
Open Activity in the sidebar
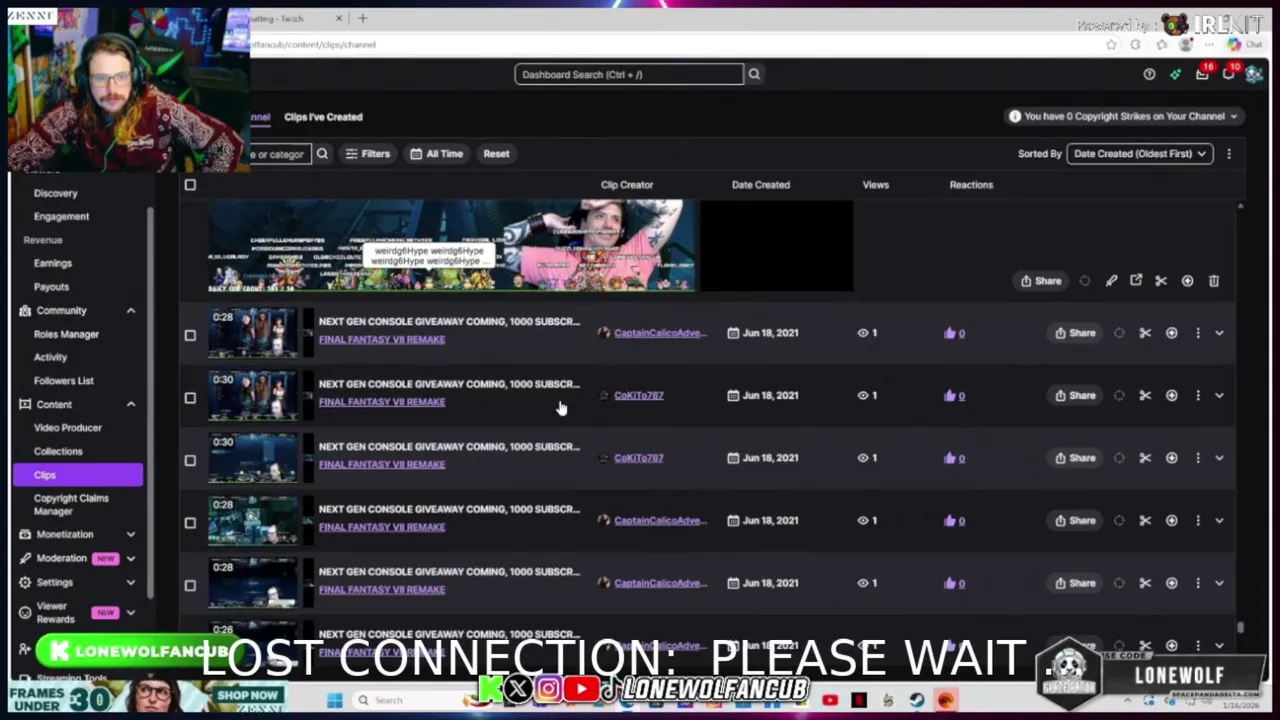[50, 357]
